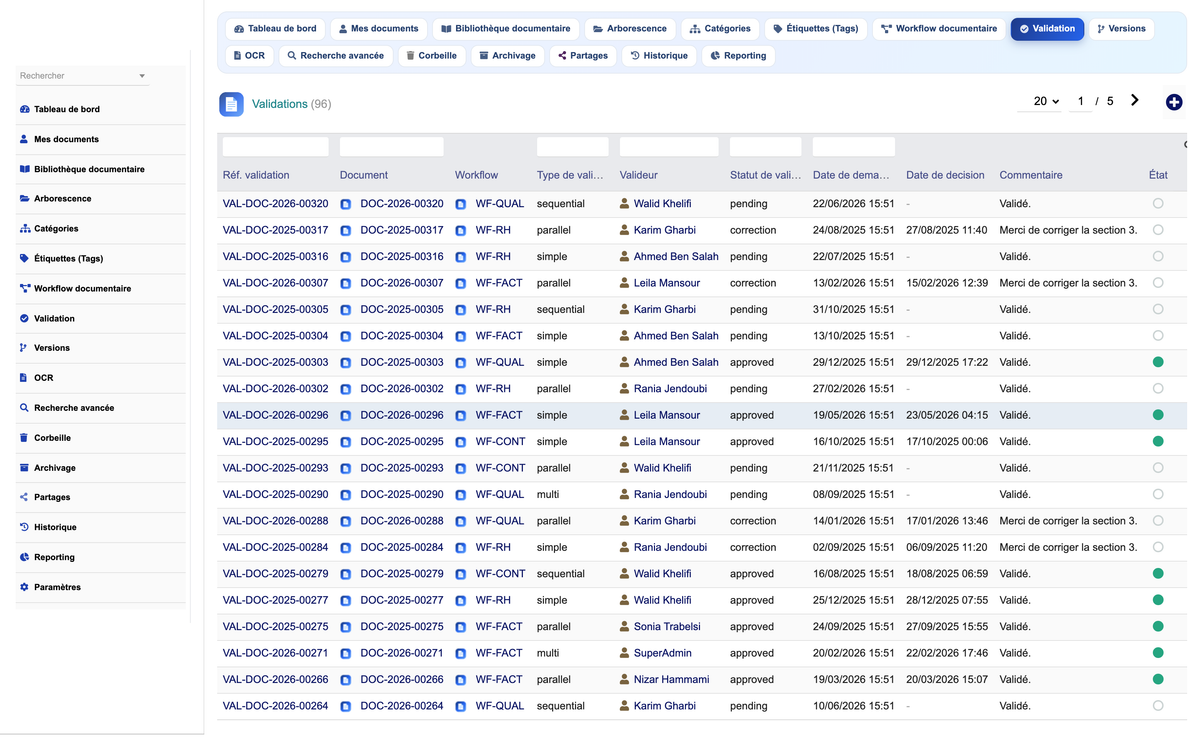Open validator link Leila Mansour in VAL-DOC-2026-00307 row
1200x743 pixels.
tap(667, 283)
